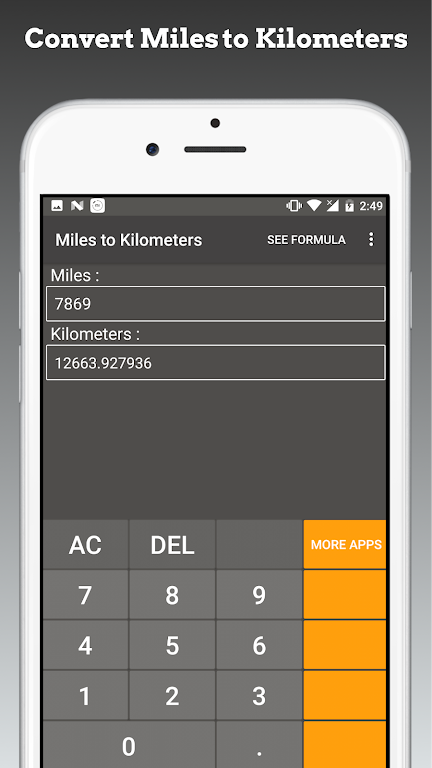Open MORE APPS orange button
This screenshot has width=432, height=768.
point(345,544)
